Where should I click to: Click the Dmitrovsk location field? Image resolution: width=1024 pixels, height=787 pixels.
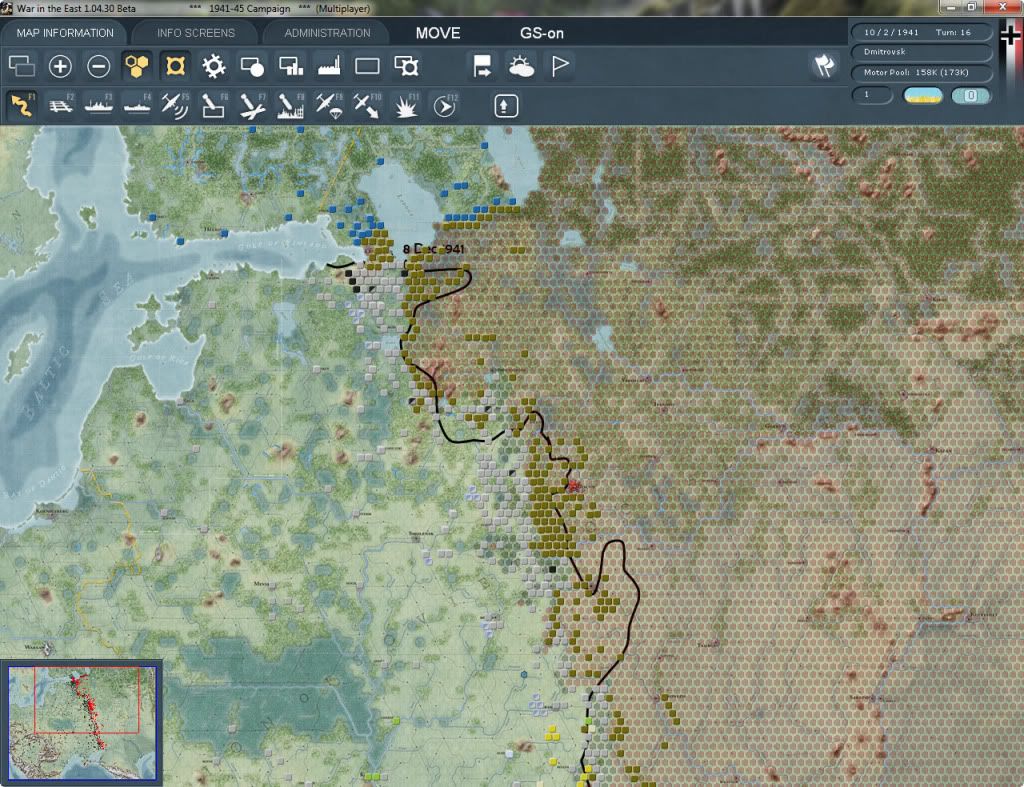tap(920, 52)
